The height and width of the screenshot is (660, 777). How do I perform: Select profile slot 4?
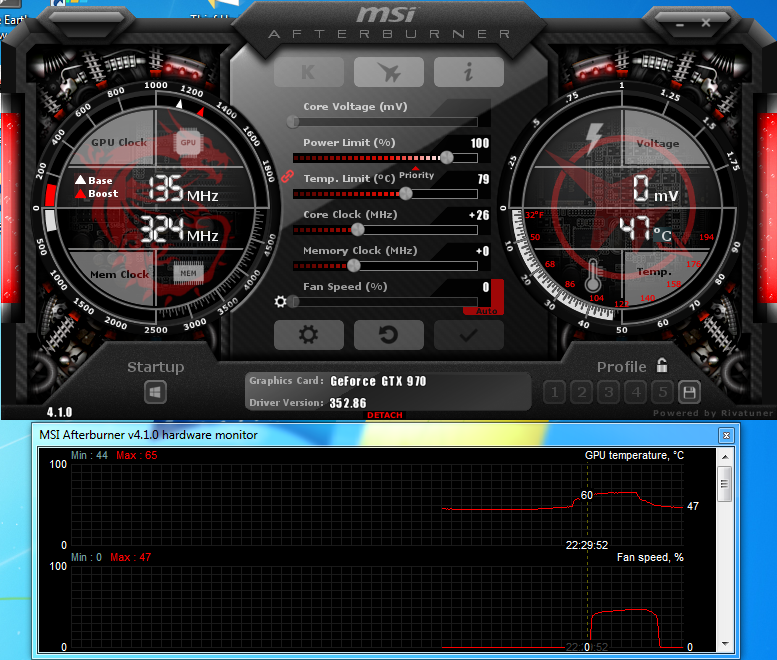pos(636,393)
